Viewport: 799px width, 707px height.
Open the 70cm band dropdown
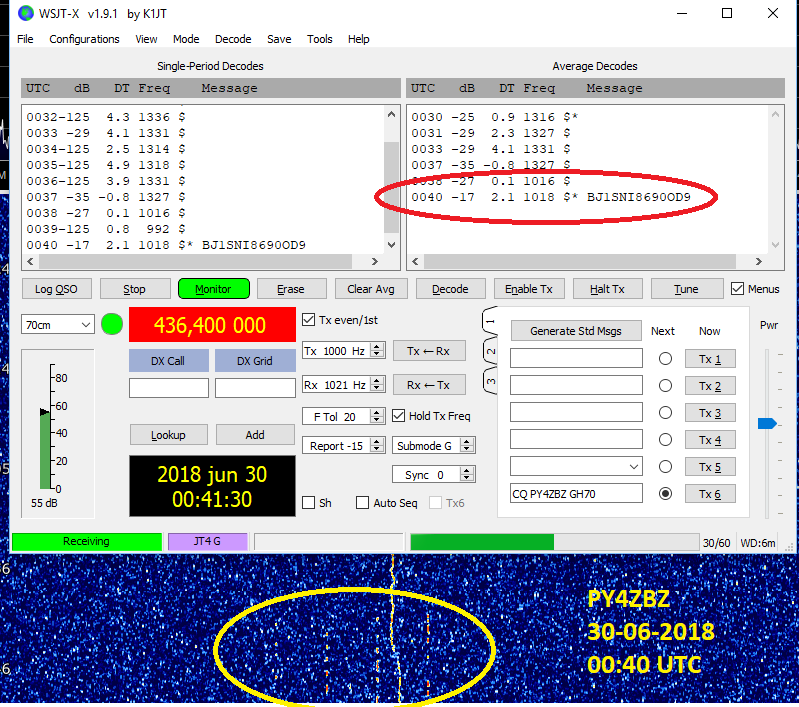[57, 325]
